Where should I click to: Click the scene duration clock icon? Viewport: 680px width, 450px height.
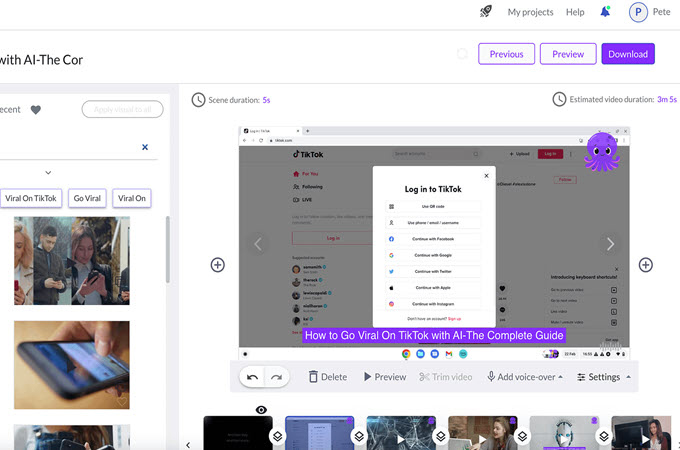[198, 100]
